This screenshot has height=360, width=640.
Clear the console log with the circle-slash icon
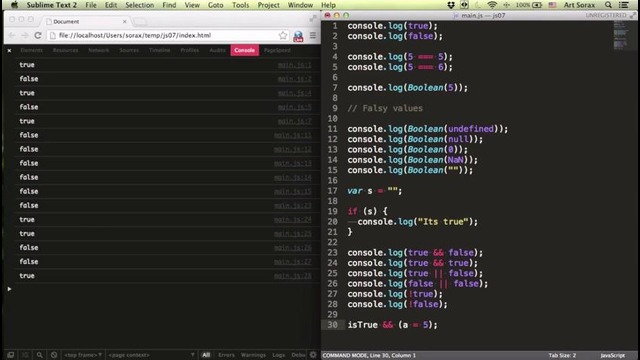(x=54, y=355)
